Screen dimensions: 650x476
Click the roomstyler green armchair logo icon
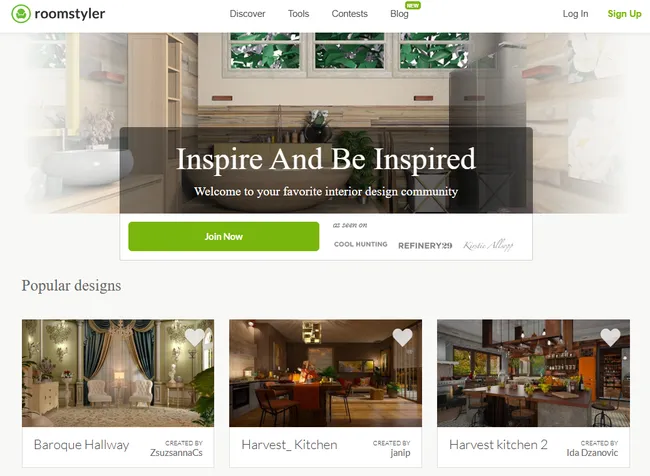point(21,14)
